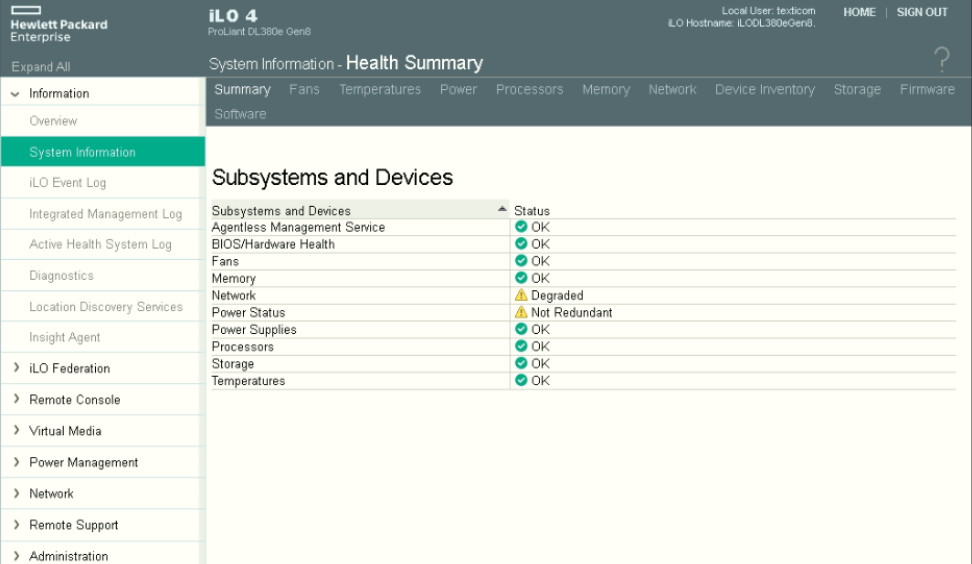Expand the Remote Console menu
Screen dimensions: 972x564
(x=74, y=400)
